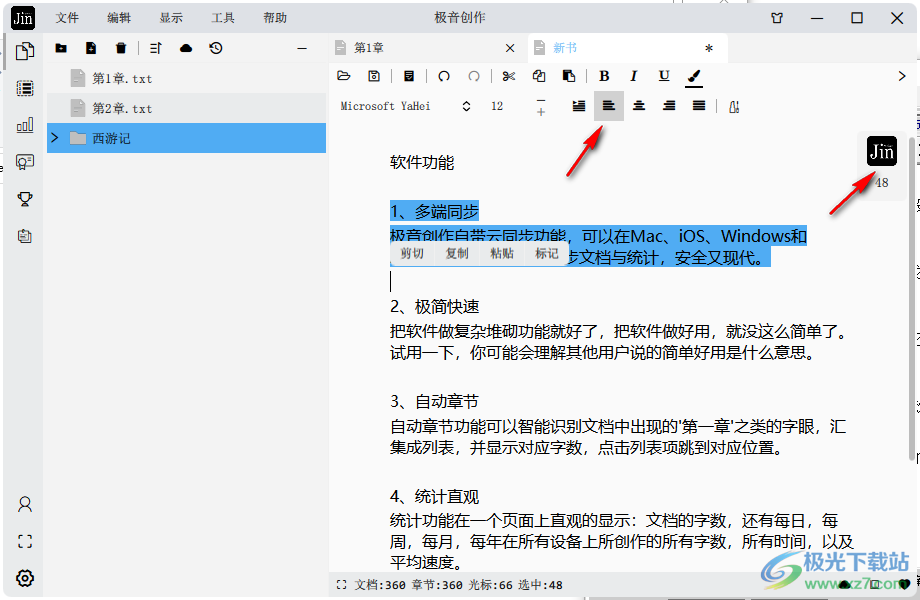
Task: Delete selected item with trash icon
Action: tap(121, 48)
